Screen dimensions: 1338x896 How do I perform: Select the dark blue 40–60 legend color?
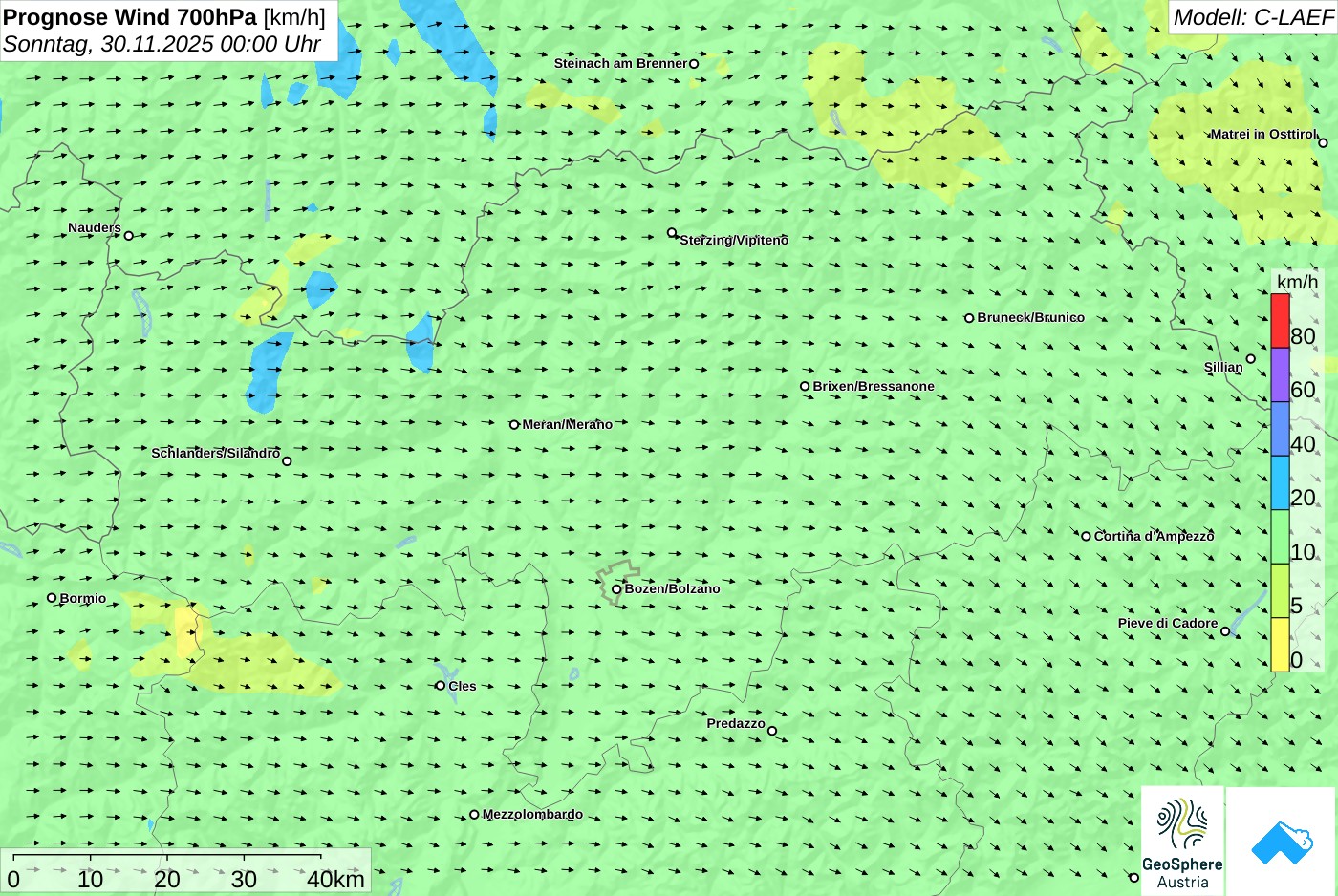[x=1280, y=429]
